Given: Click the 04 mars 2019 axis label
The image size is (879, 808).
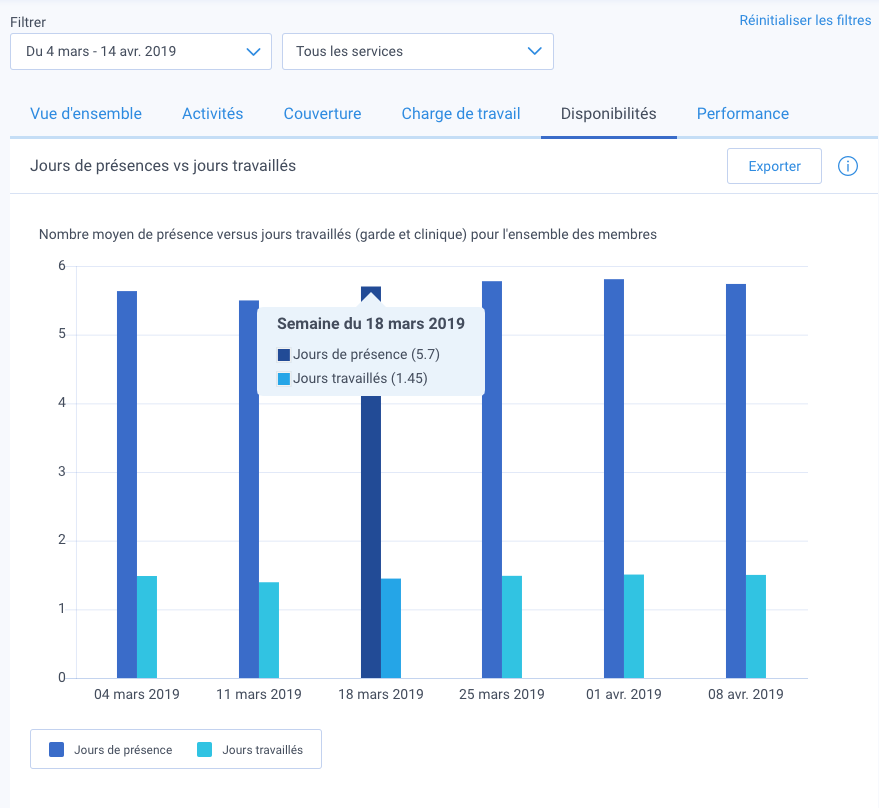Looking at the screenshot, I should (x=137, y=694).
